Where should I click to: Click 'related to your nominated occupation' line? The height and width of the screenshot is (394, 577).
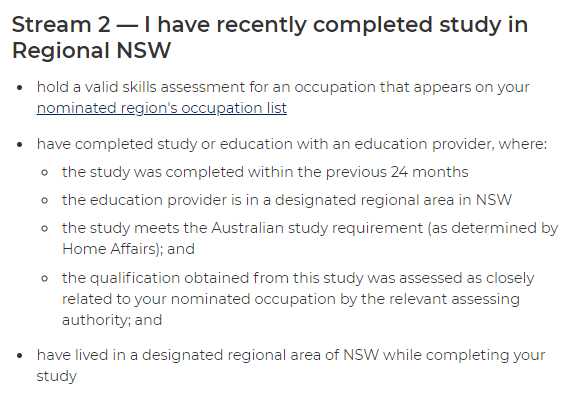tap(291, 299)
